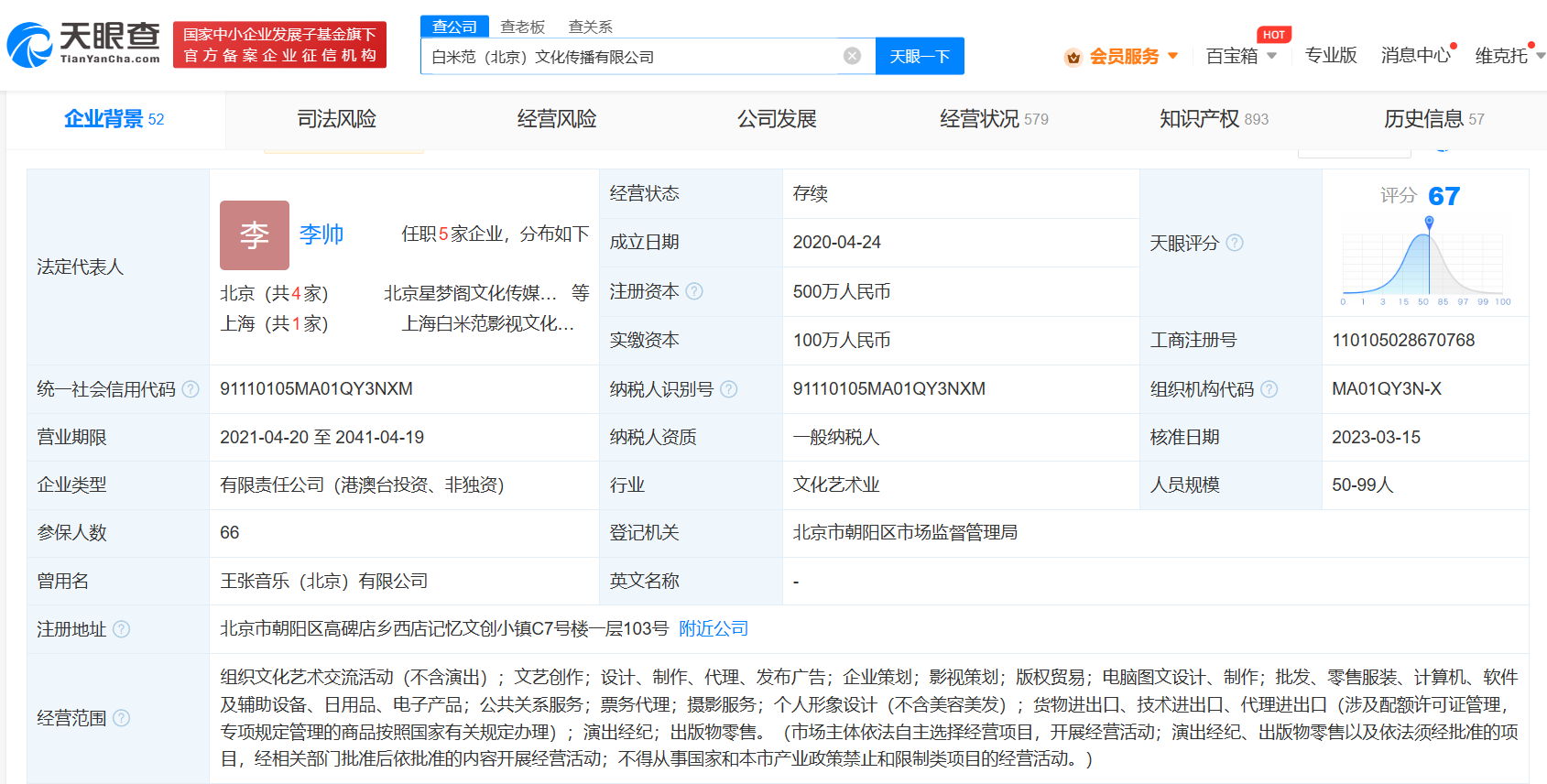Click the founding date 2020-04-24
This screenshot has height=784, width=1547.
coord(837,243)
